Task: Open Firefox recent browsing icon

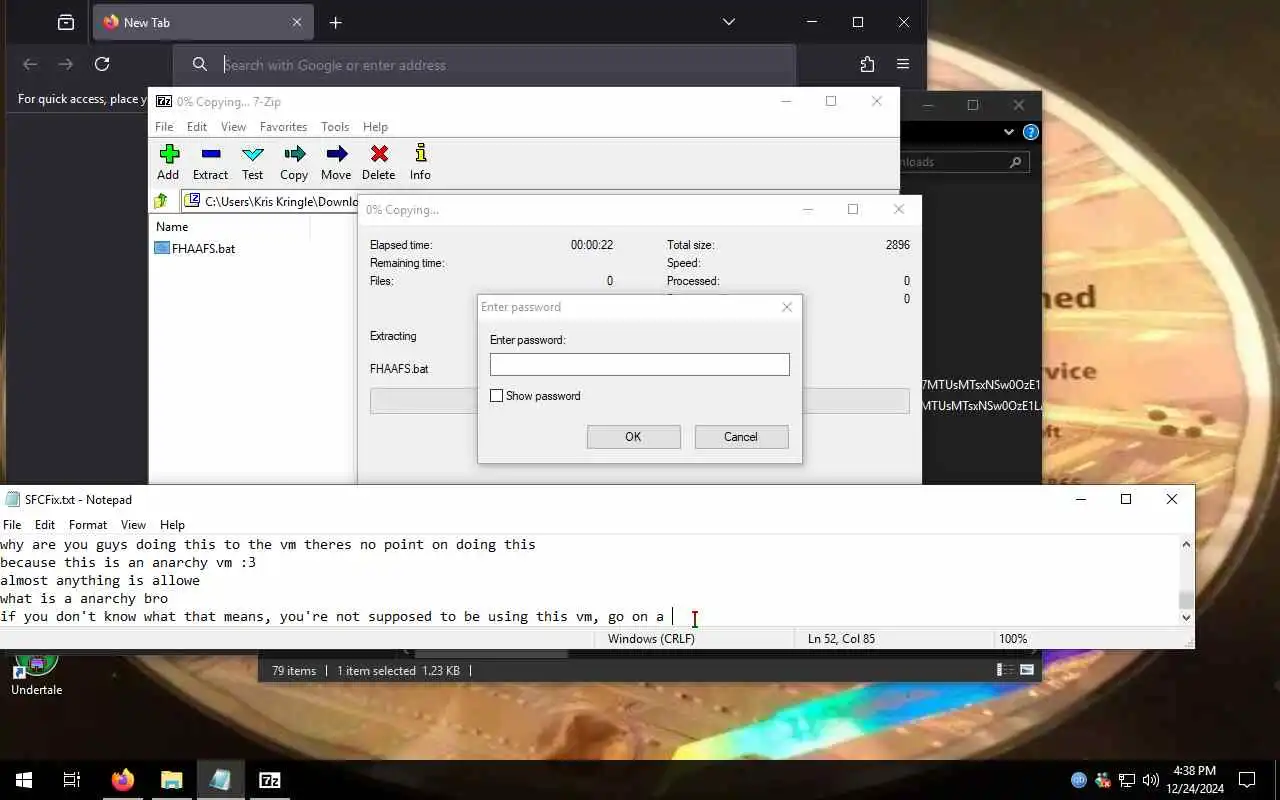Action: coord(66,22)
